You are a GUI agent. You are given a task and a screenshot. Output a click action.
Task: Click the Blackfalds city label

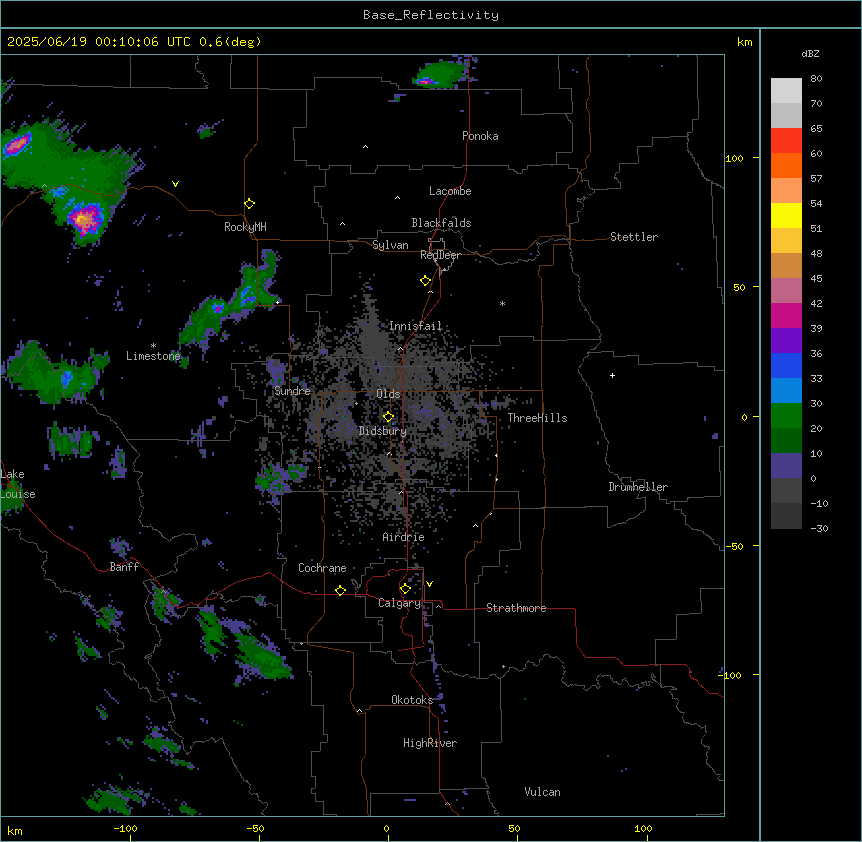coord(441,223)
